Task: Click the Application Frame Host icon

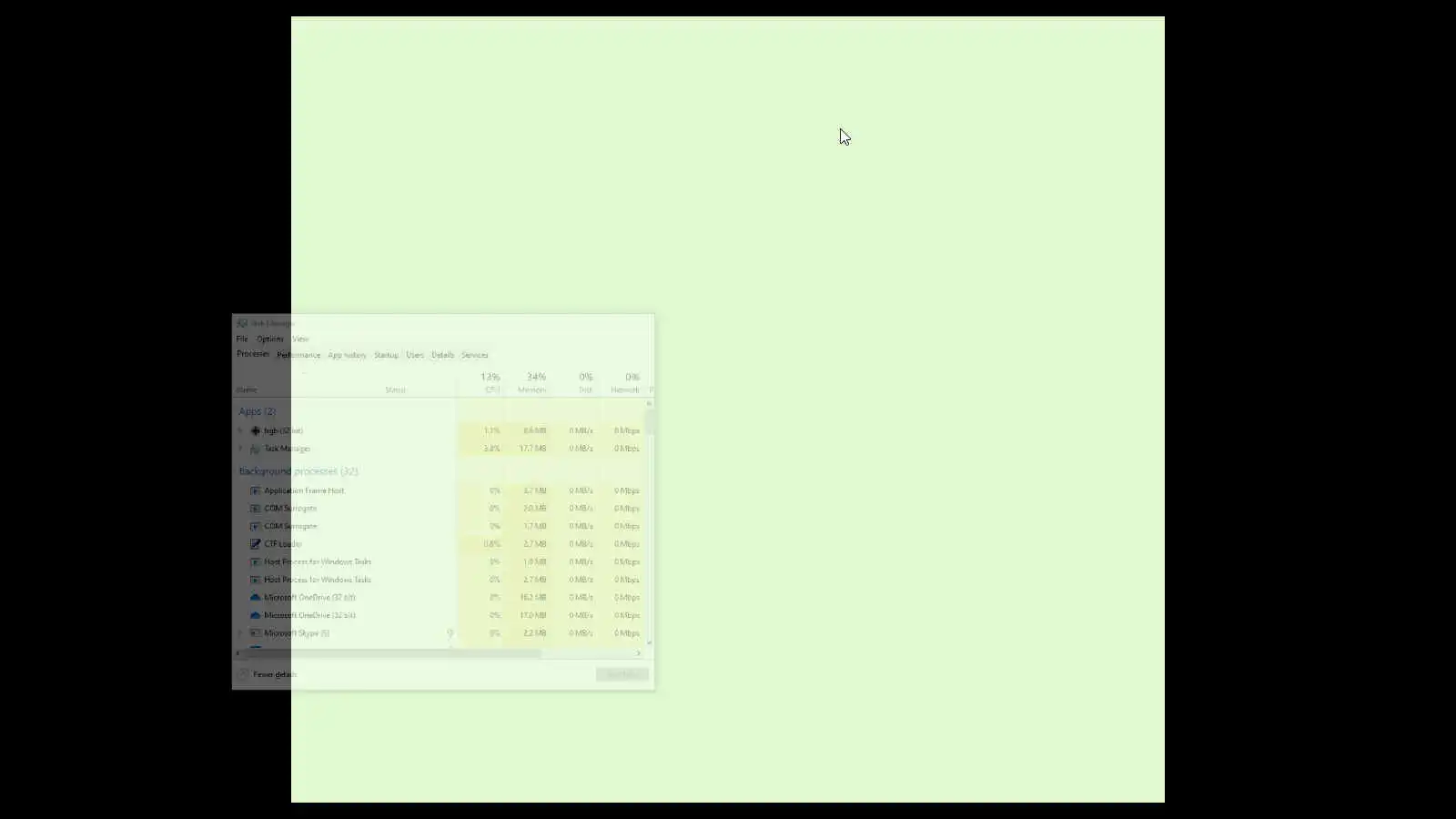Action: point(256,490)
